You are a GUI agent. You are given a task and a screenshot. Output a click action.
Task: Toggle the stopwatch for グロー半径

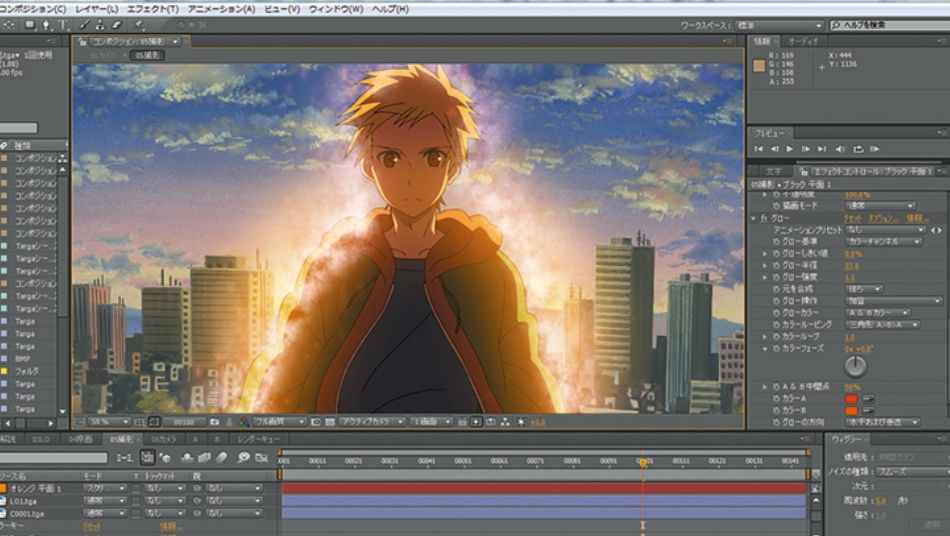[x=776, y=265]
